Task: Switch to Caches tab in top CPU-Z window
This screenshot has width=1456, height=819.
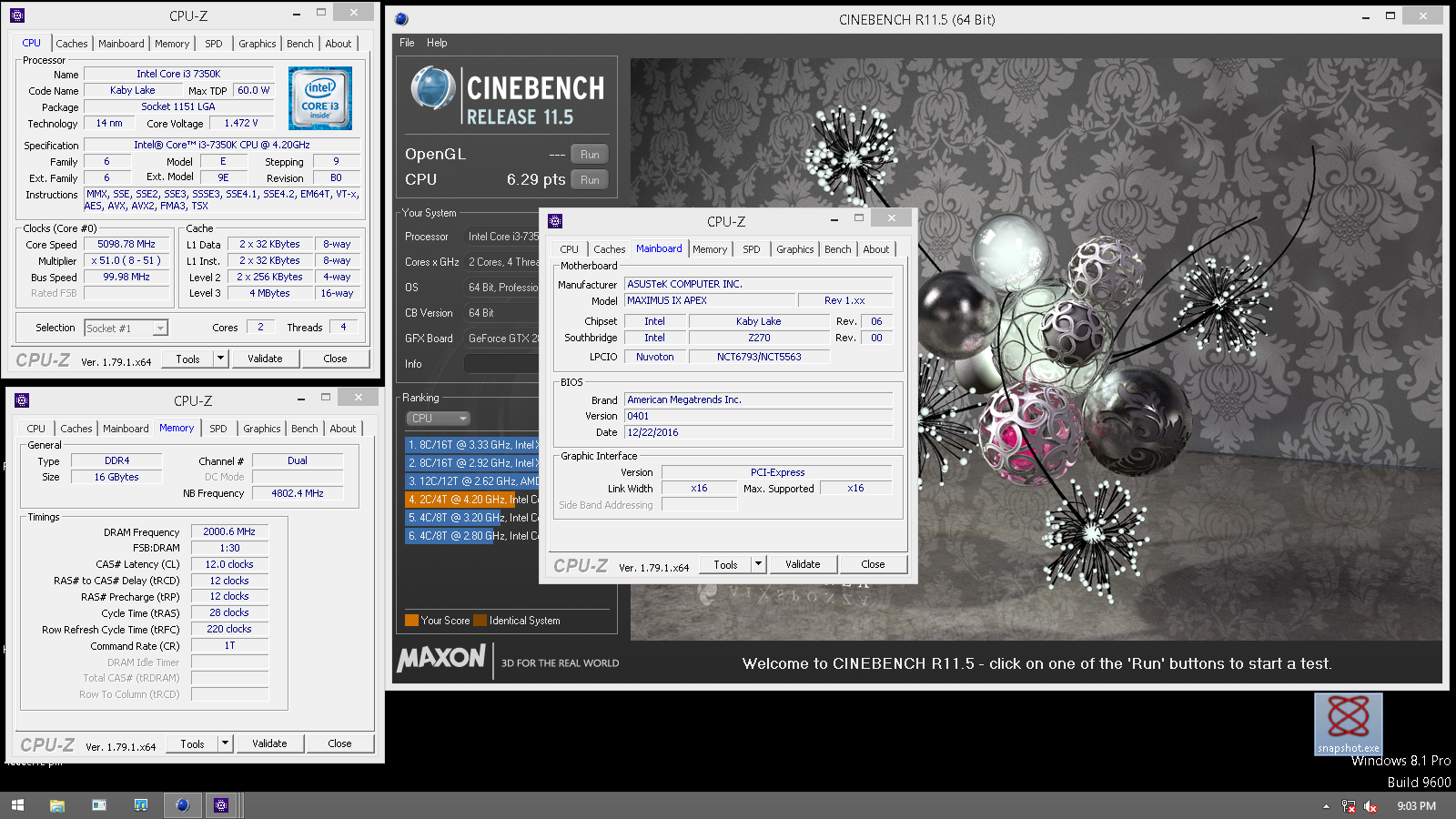Action: point(72,44)
